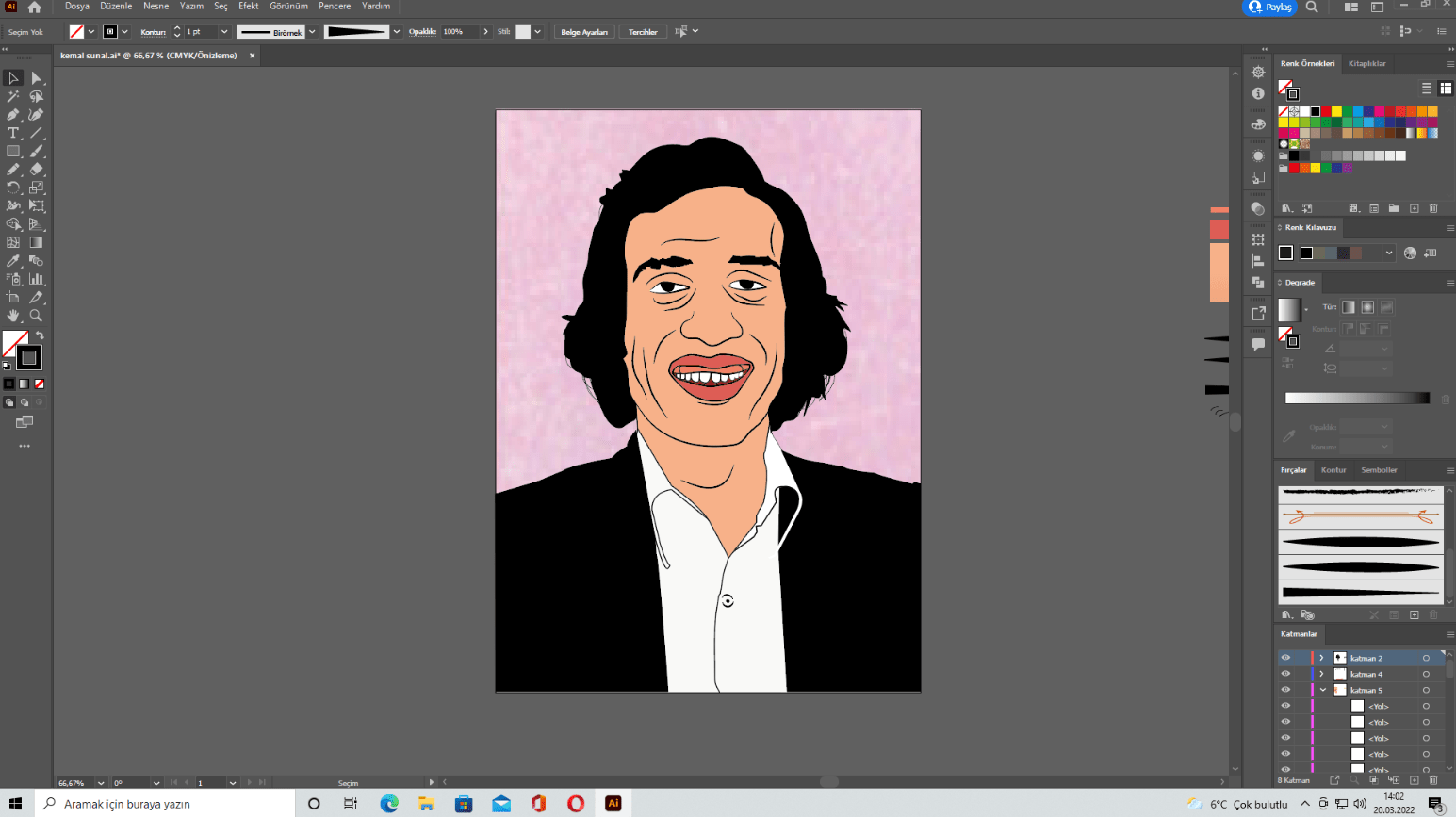Click the Tercihler button

(643, 32)
